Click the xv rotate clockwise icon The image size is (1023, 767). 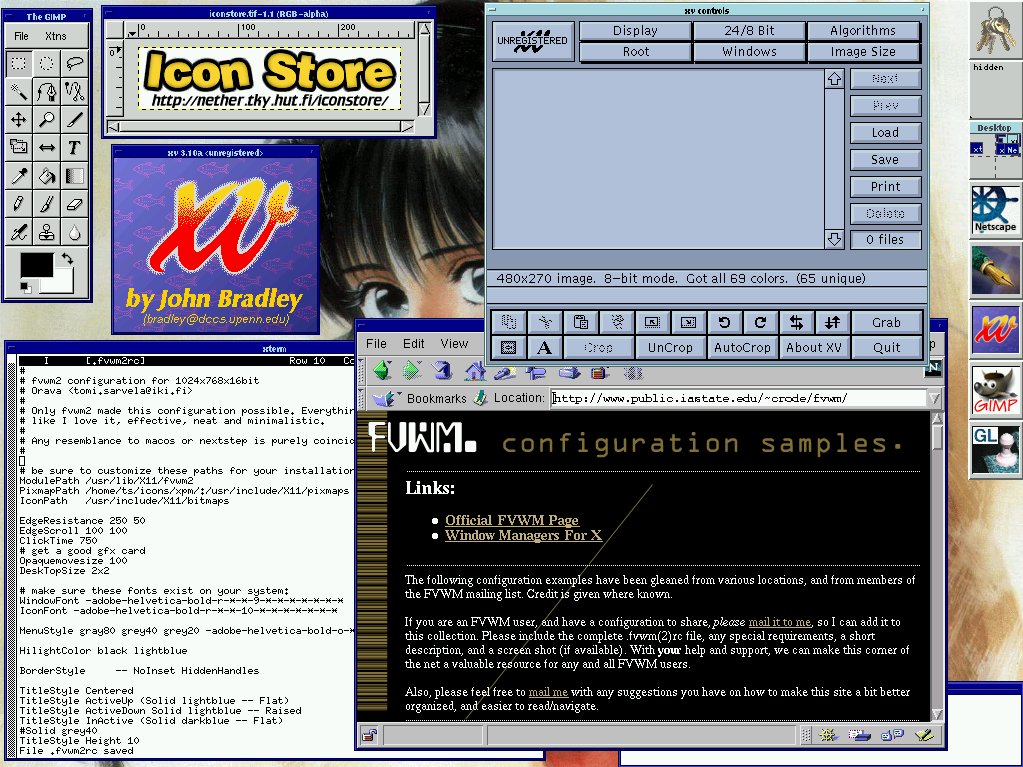[760, 322]
